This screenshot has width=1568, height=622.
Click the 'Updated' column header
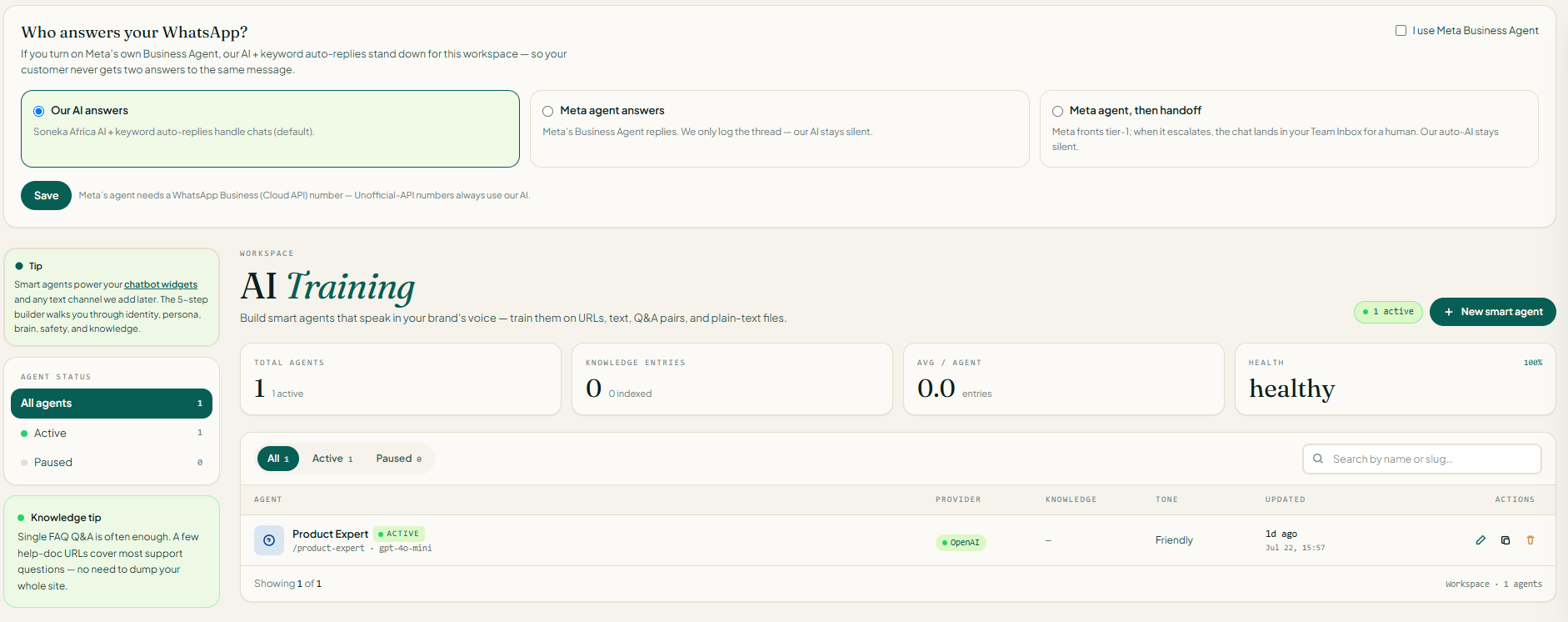pyautogui.click(x=1286, y=499)
